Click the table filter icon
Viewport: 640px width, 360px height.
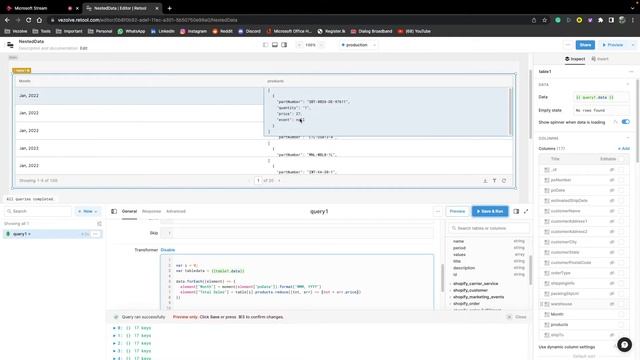pos(494,180)
